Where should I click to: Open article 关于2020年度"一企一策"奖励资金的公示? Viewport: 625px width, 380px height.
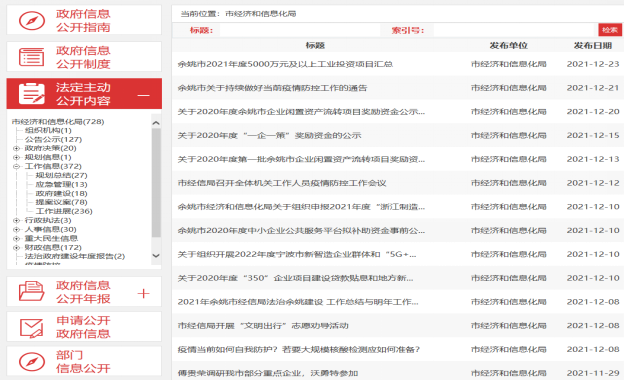[x=269, y=136]
